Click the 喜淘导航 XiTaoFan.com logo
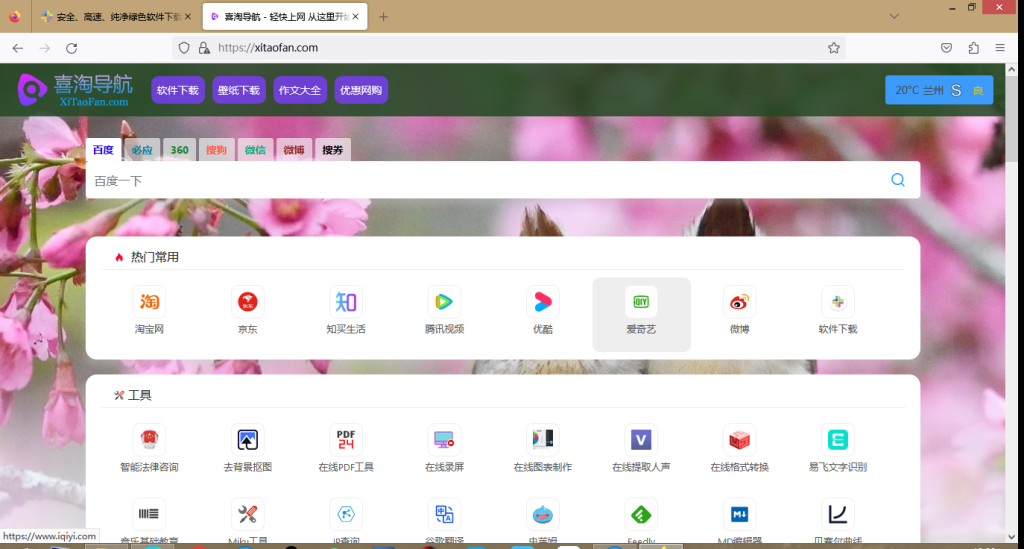Image resolution: width=1024 pixels, height=549 pixels. pos(75,90)
